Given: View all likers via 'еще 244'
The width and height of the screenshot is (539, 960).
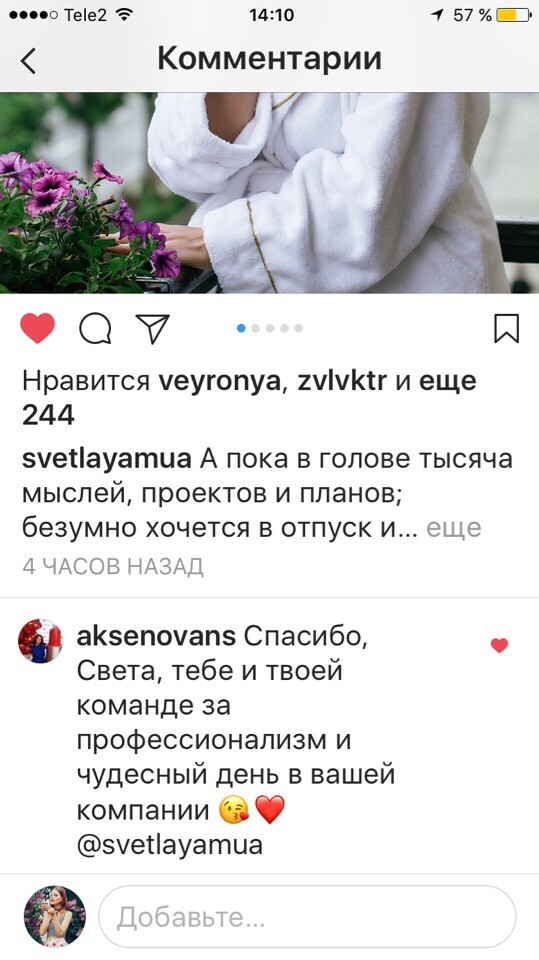Looking at the screenshot, I should [249, 398].
